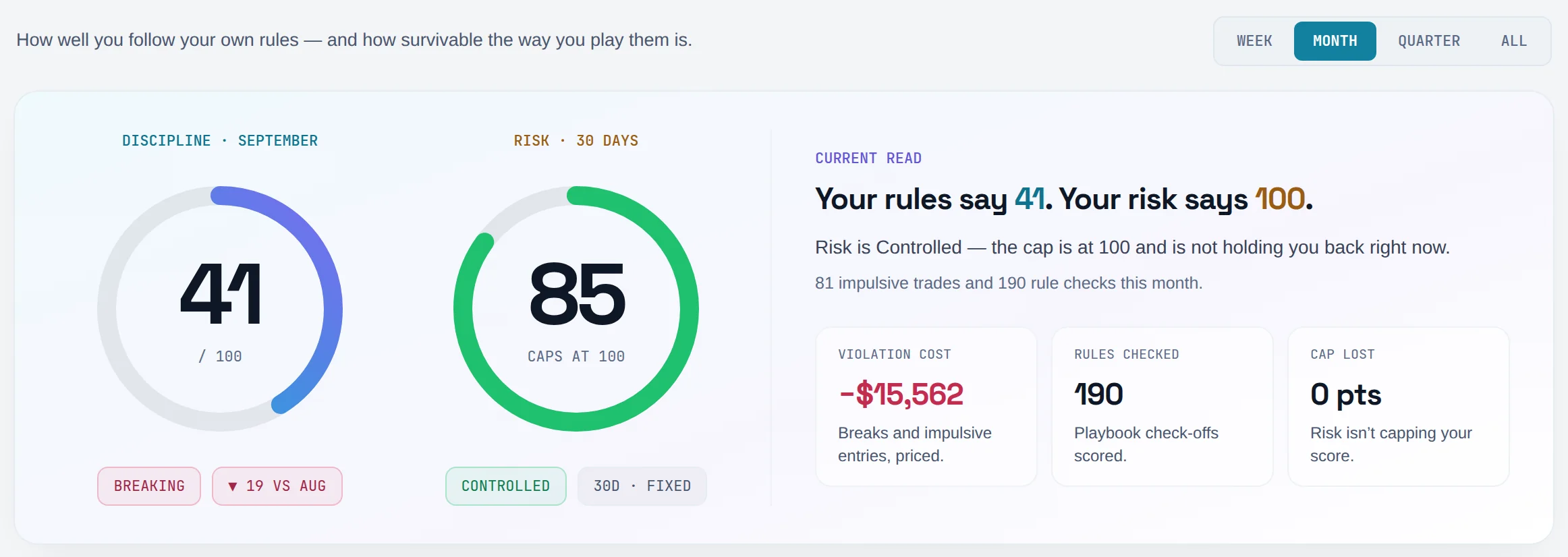Click the BREAKING status badge
This screenshot has height=557, width=1568.
pyautogui.click(x=149, y=486)
